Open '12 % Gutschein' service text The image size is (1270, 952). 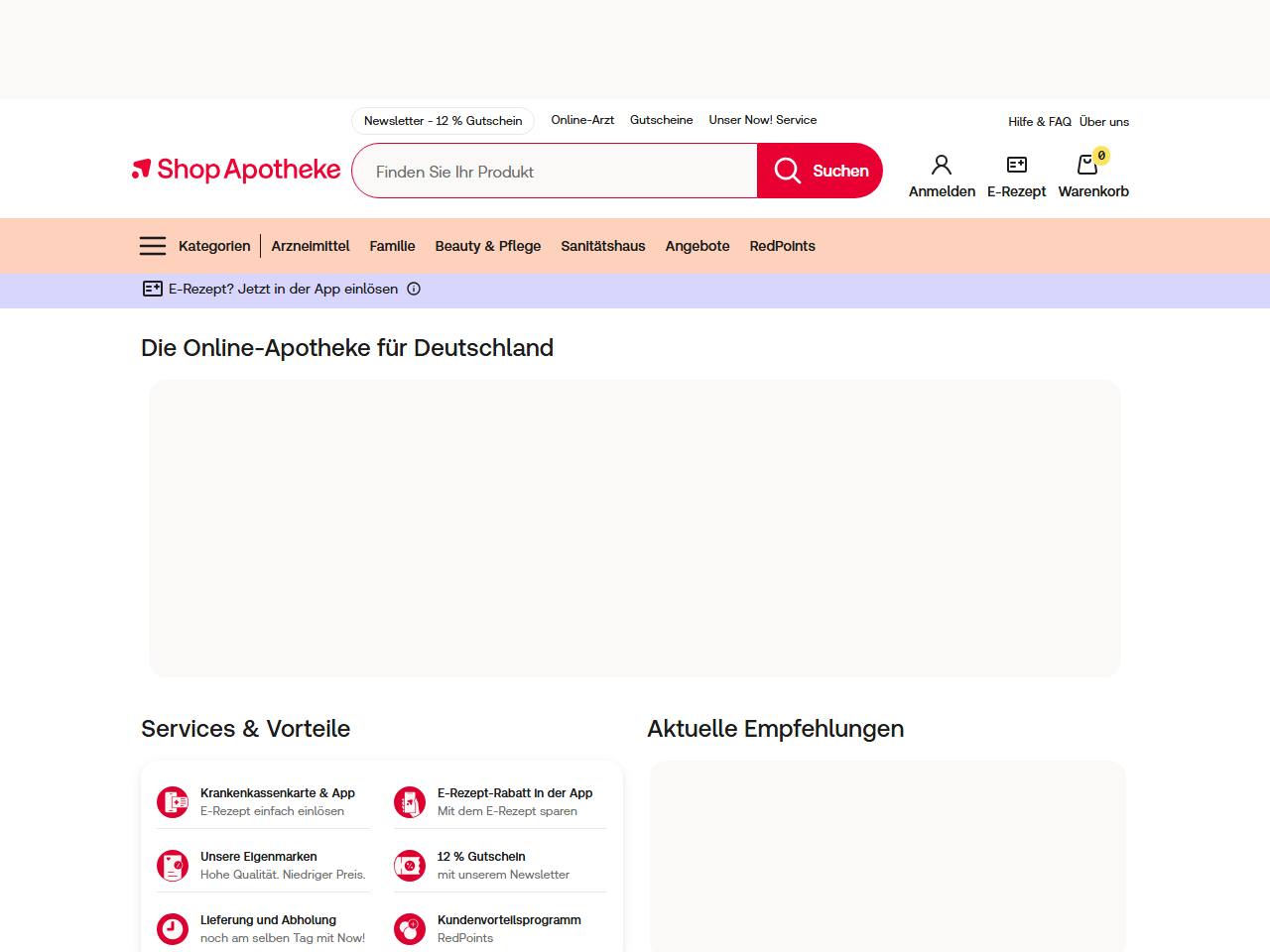click(481, 857)
